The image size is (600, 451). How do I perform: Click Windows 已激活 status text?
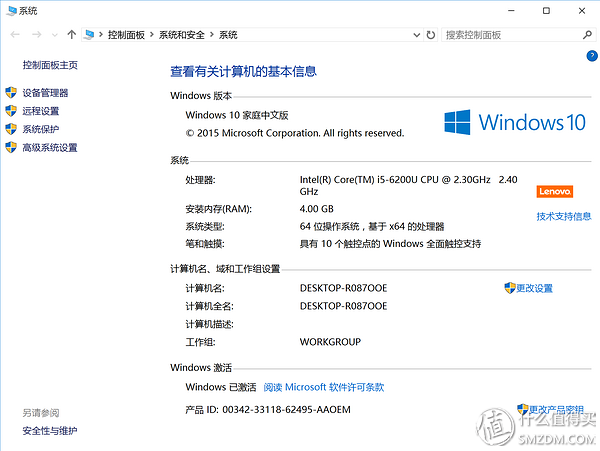coord(221,387)
